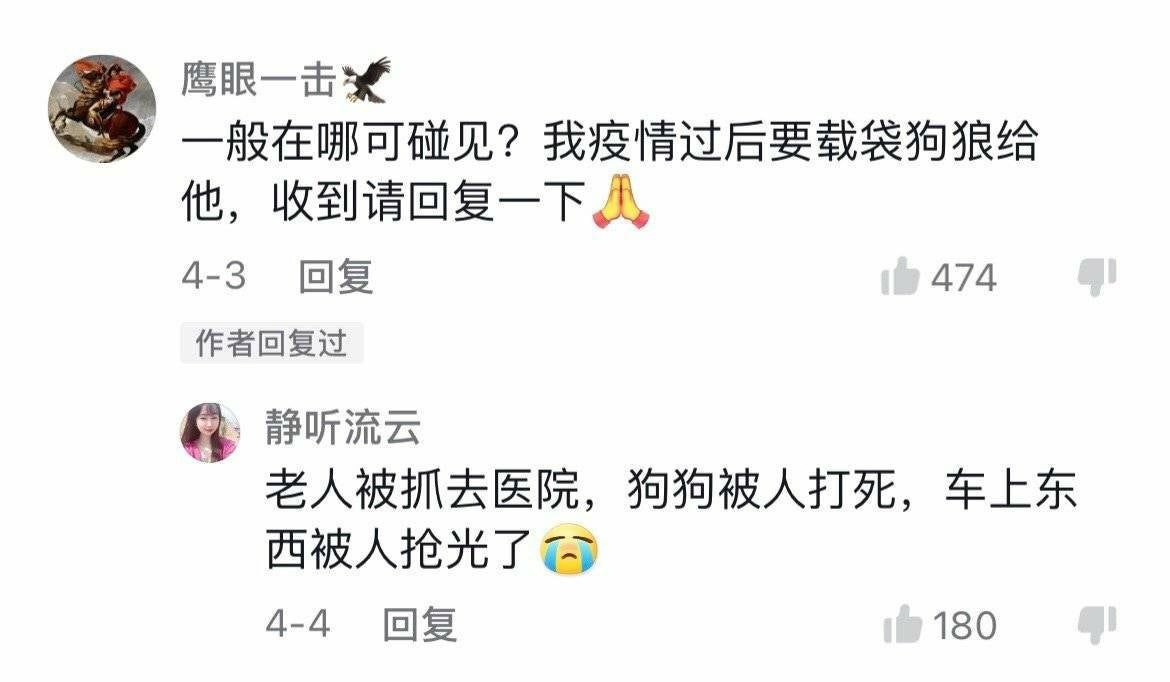Like the comment by 鹰眼一击
Viewport: 1170px width, 682px height.
click(900, 276)
